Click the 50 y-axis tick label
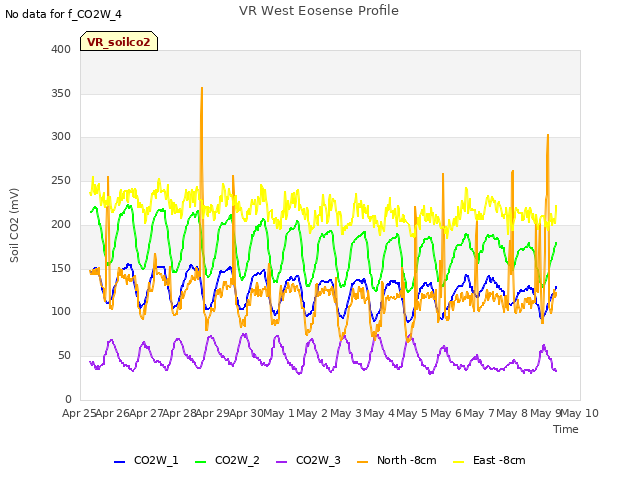Screen dimensions: 640x480 click(64, 356)
